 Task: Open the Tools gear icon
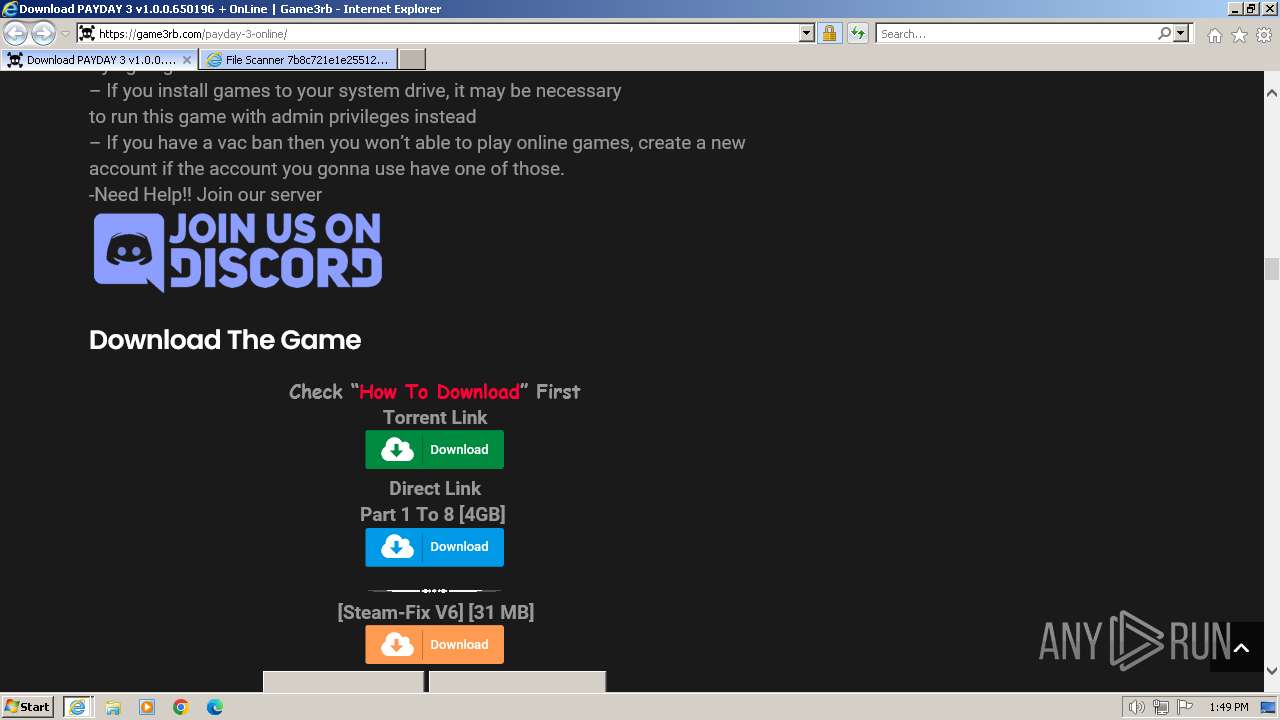coord(1264,35)
